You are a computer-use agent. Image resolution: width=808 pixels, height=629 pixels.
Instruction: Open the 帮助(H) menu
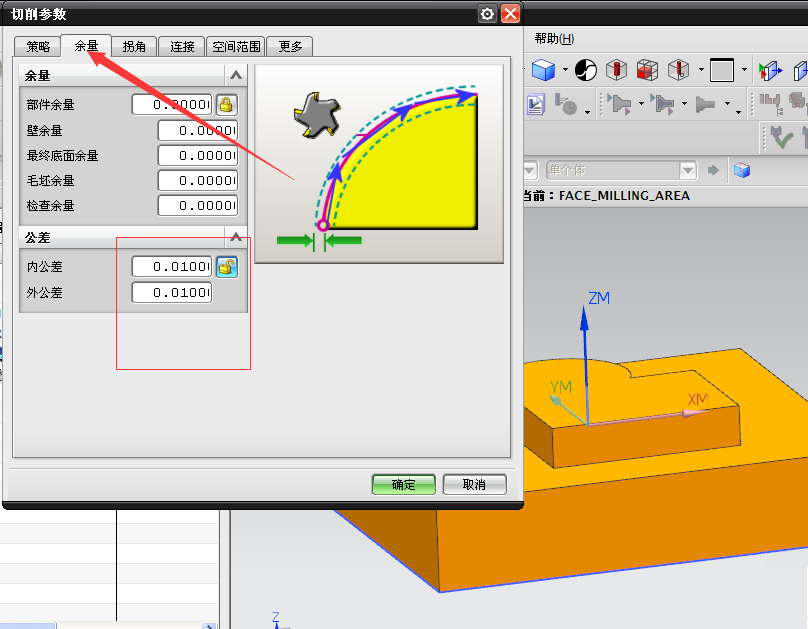point(554,38)
